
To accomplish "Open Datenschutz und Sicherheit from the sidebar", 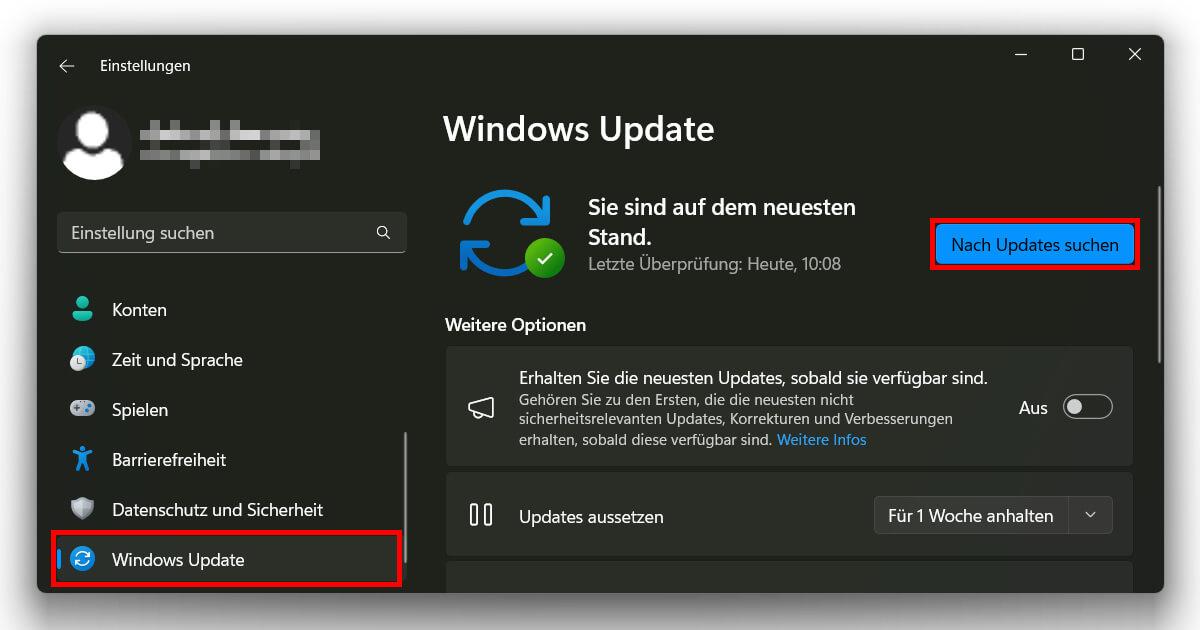I will (216, 509).
